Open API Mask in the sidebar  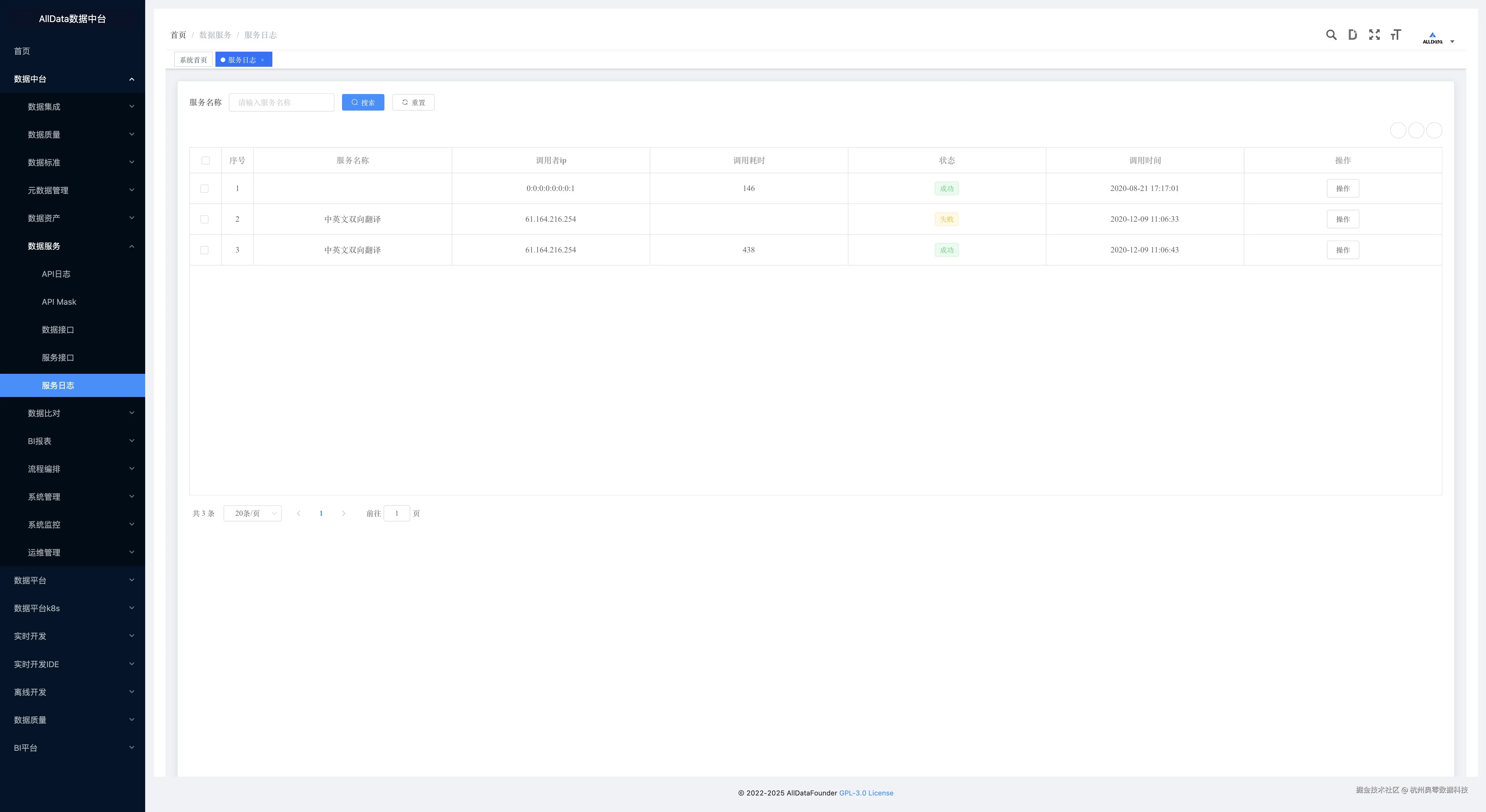tap(59, 302)
